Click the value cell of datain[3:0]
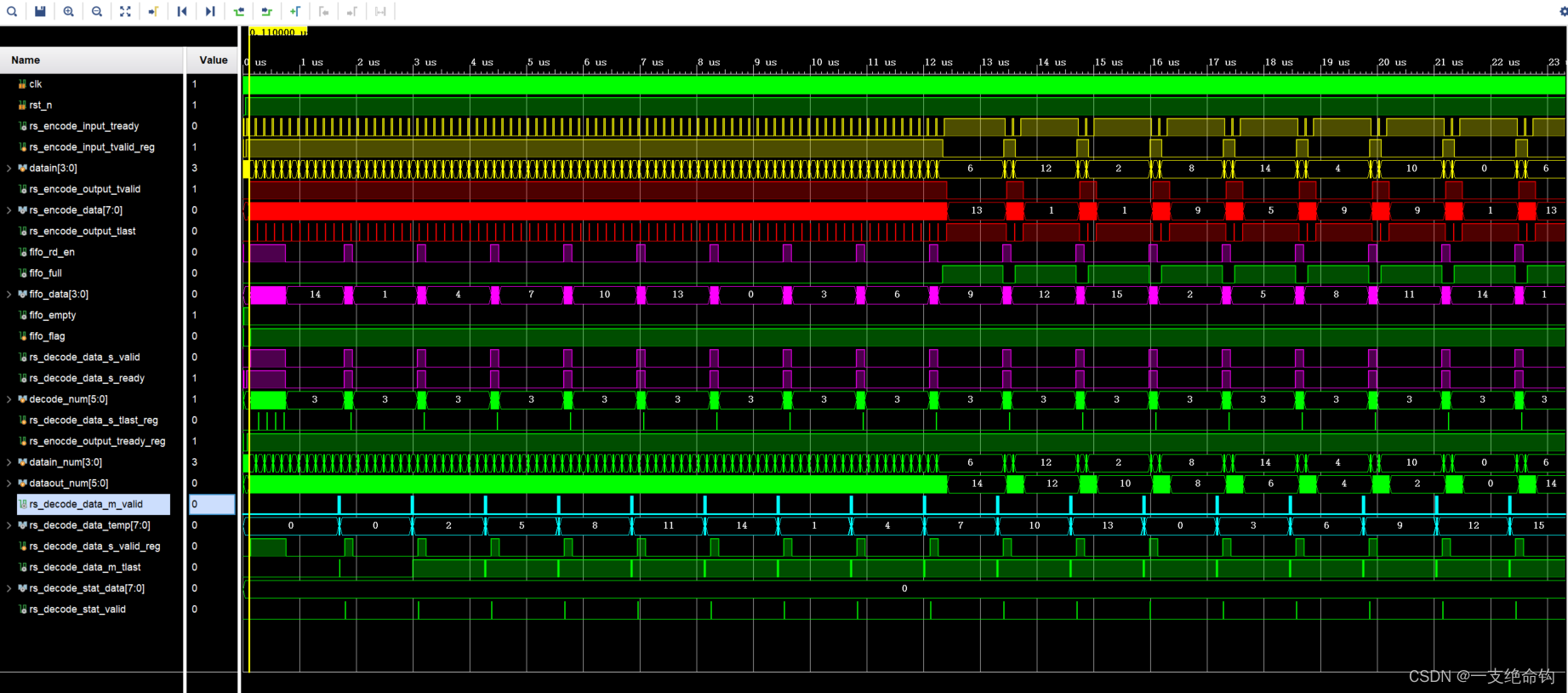Viewport: 1568px width, 693px height. pyautogui.click(x=212, y=168)
